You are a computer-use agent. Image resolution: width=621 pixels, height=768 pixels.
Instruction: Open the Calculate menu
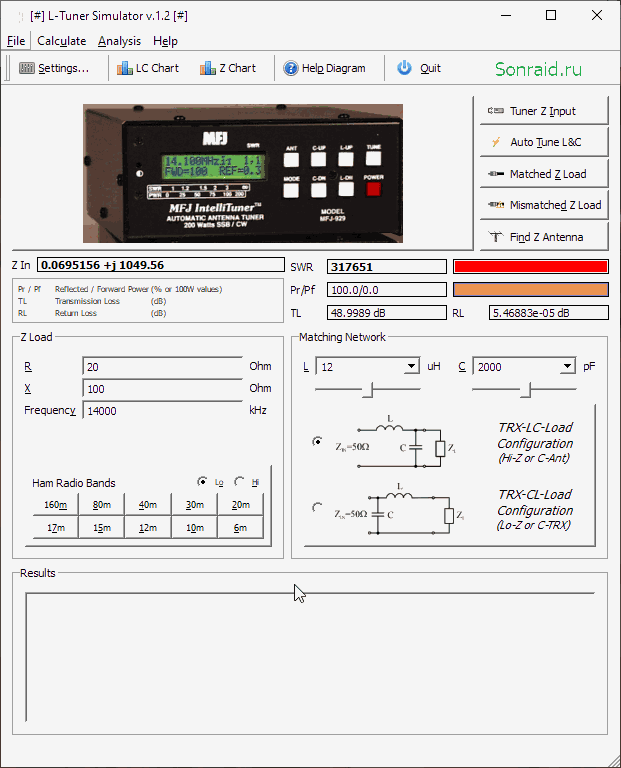62,41
